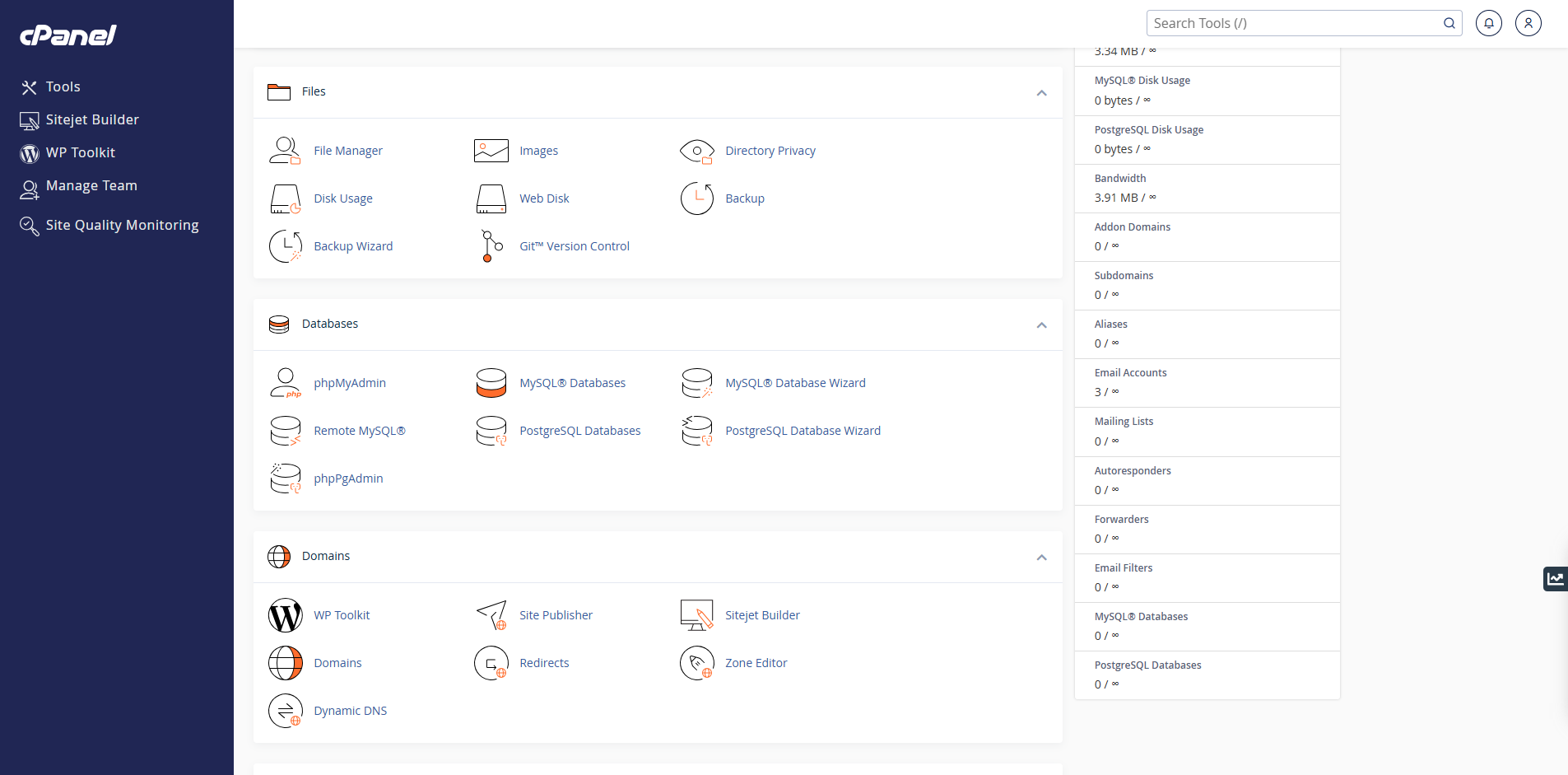Open the Remote MySQL icon
The height and width of the screenshot is (775, 1568).
285,431
